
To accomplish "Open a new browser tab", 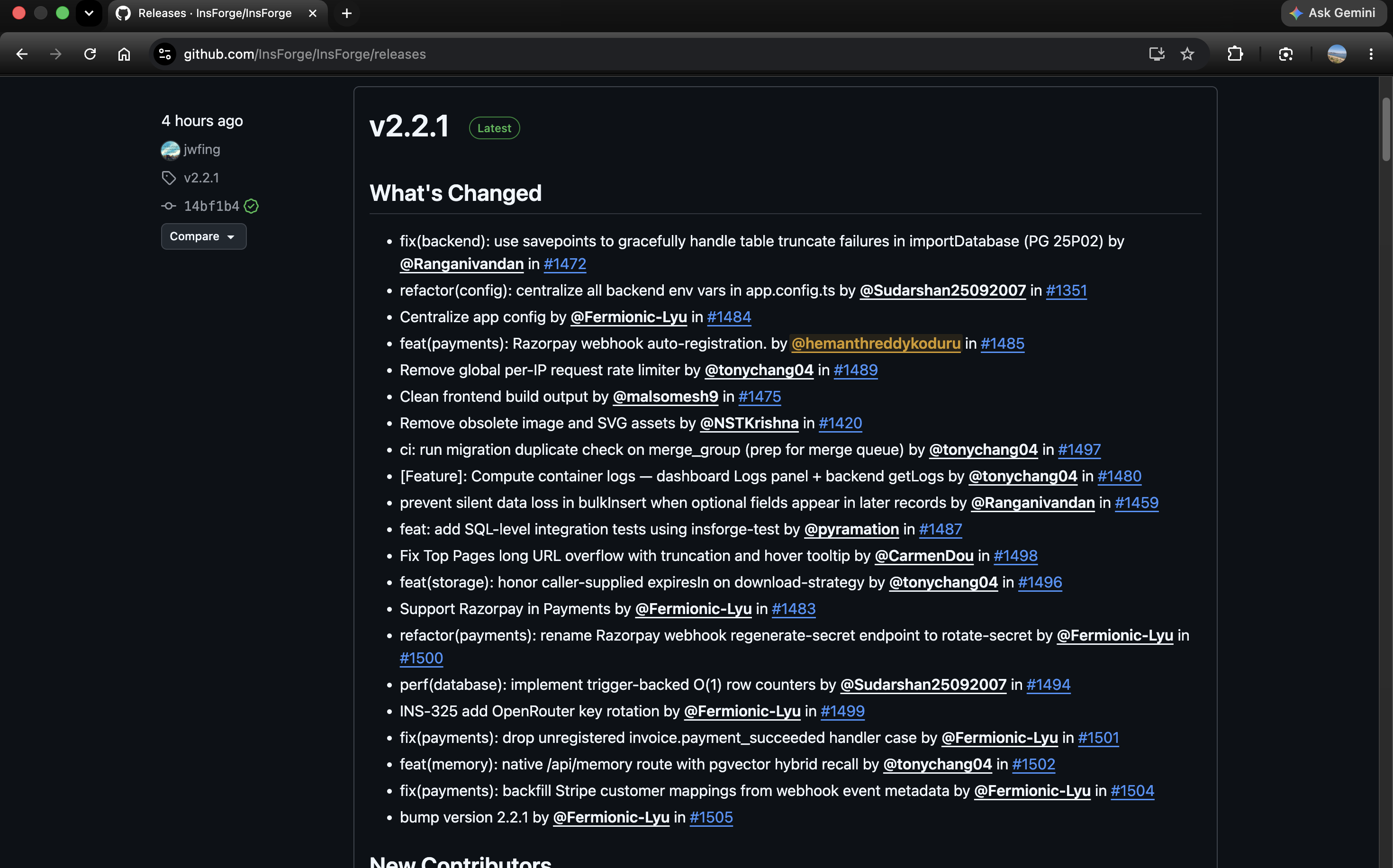I will pos(347,13).
